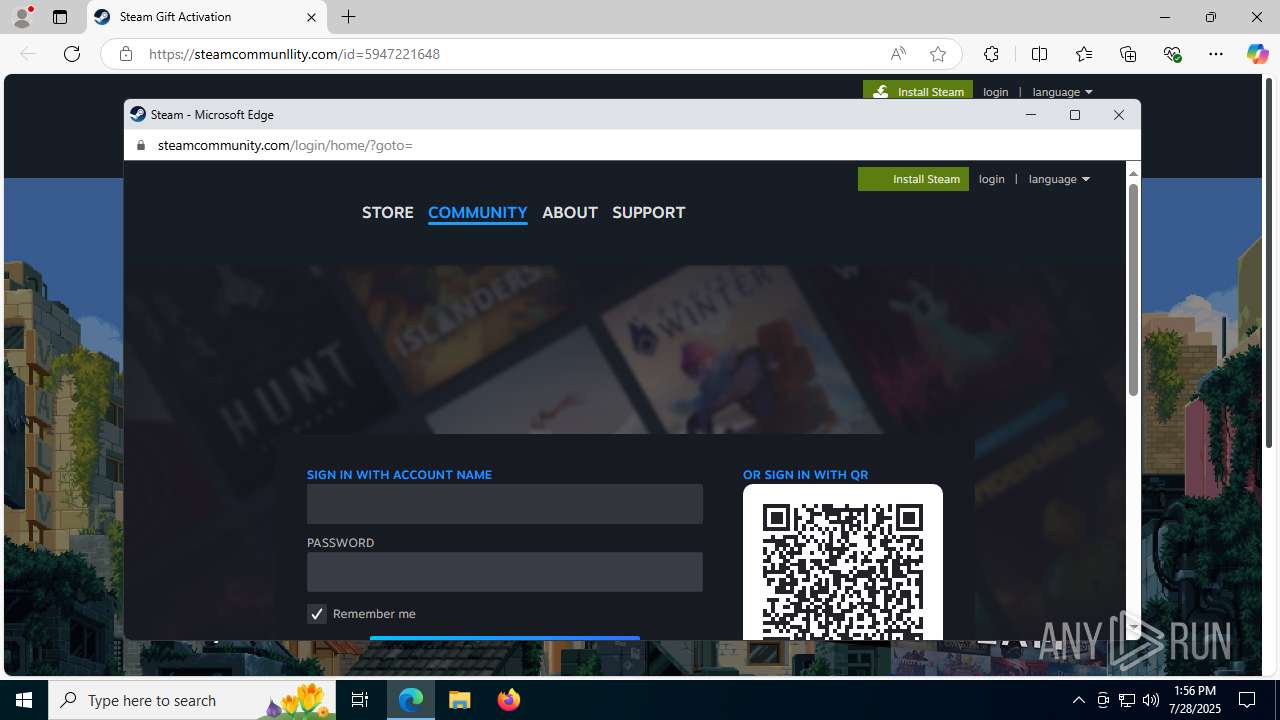The width and height of the screenshot is (1280, 720).
Task: Refresh the page with the reload icon
Action: click(x=72, y=54)
